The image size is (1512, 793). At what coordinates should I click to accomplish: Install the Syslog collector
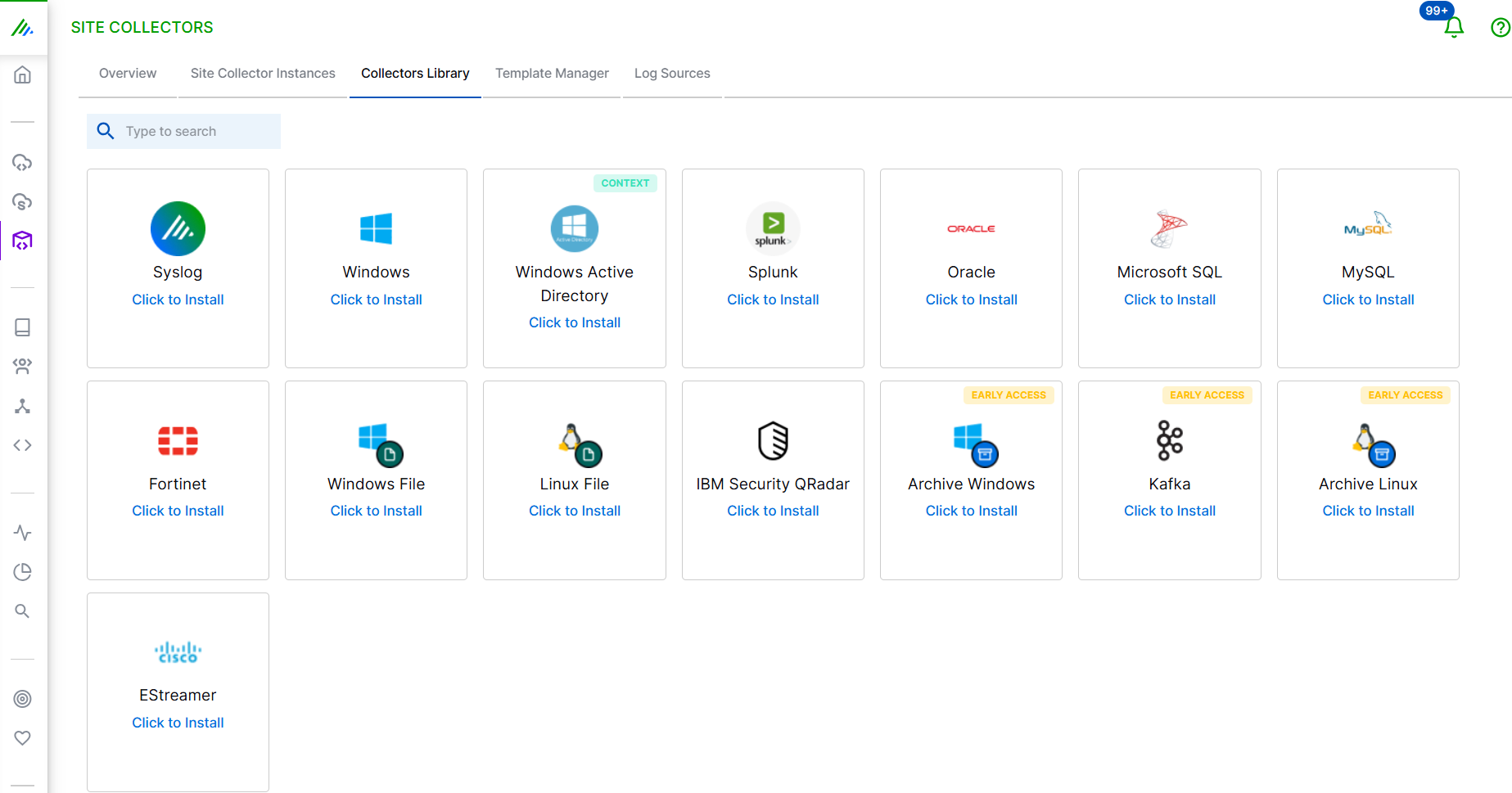178,300
